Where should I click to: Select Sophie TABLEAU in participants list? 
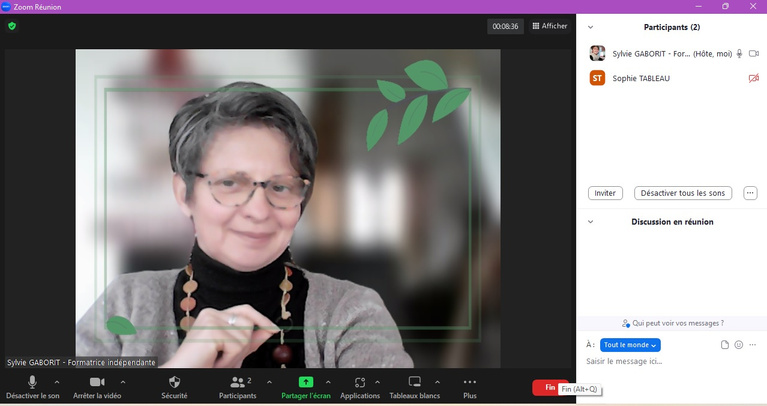click(x=672, y=78)
